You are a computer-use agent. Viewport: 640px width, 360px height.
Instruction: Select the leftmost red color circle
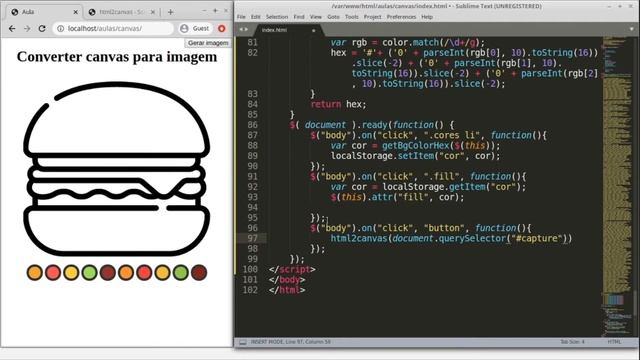pos(53,273)
